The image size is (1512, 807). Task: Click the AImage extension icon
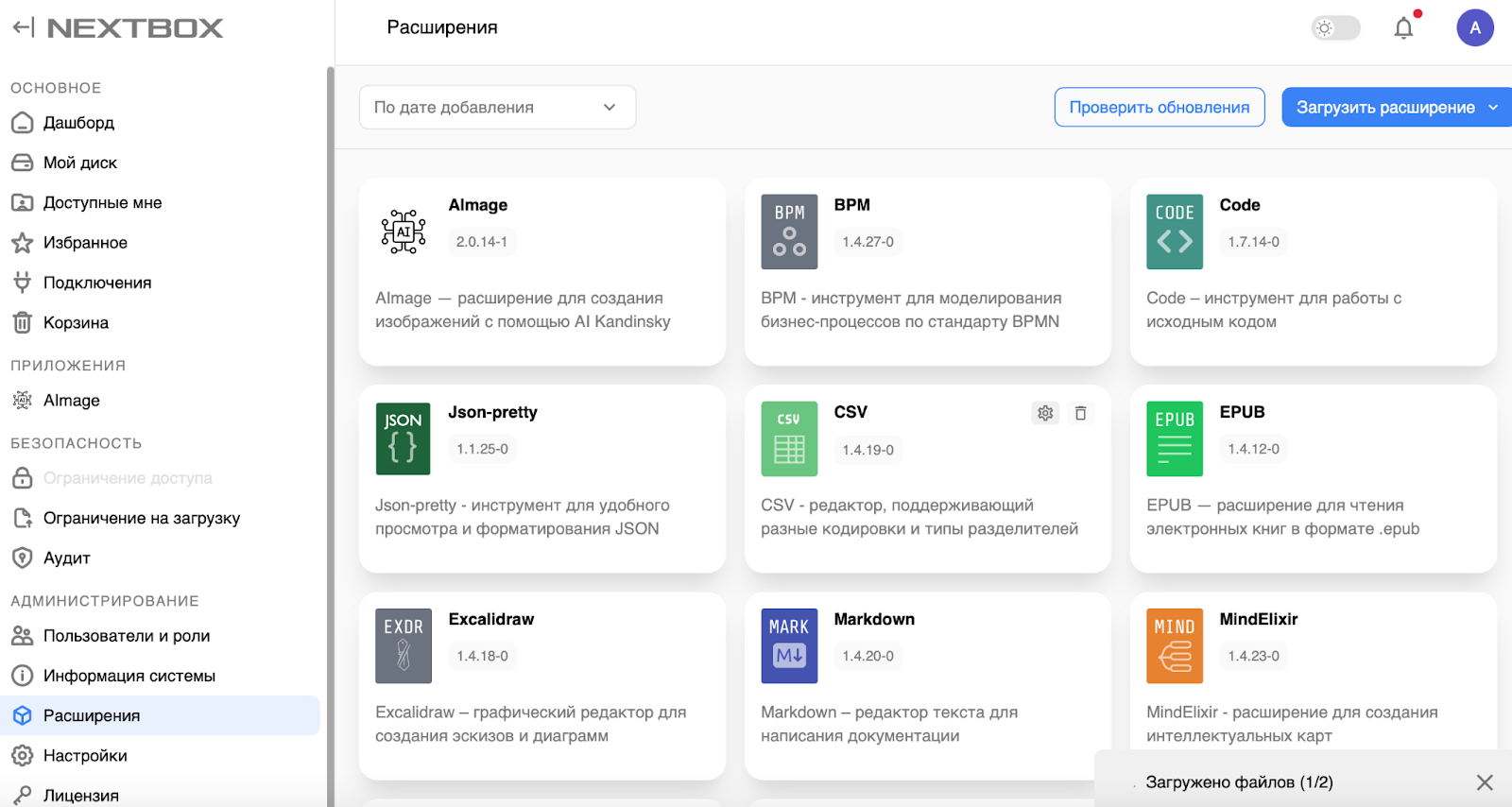pos(404,232)
